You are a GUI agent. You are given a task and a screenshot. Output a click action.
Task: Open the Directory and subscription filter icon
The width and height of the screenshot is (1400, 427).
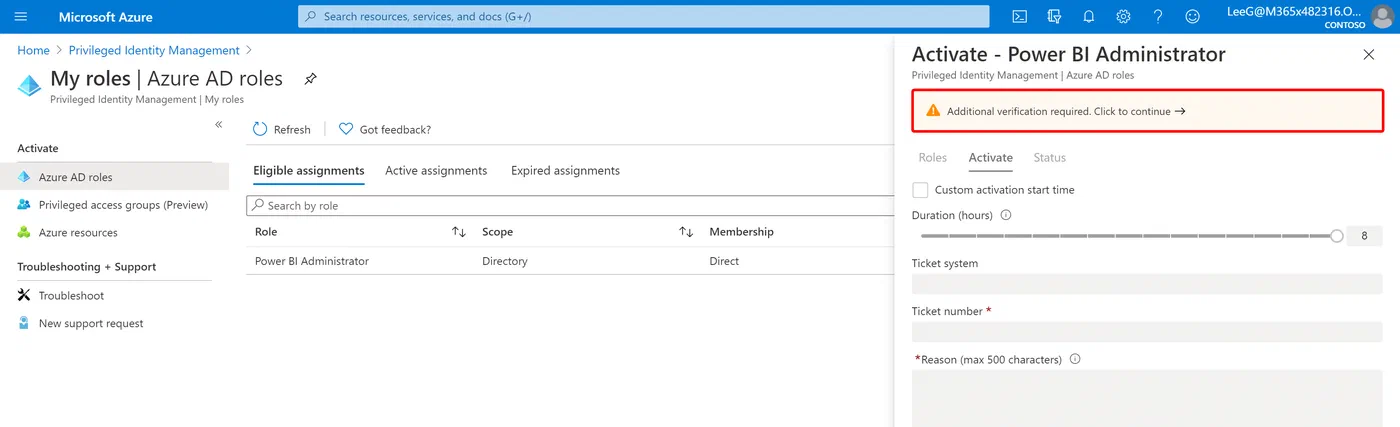coord(1054,16)
